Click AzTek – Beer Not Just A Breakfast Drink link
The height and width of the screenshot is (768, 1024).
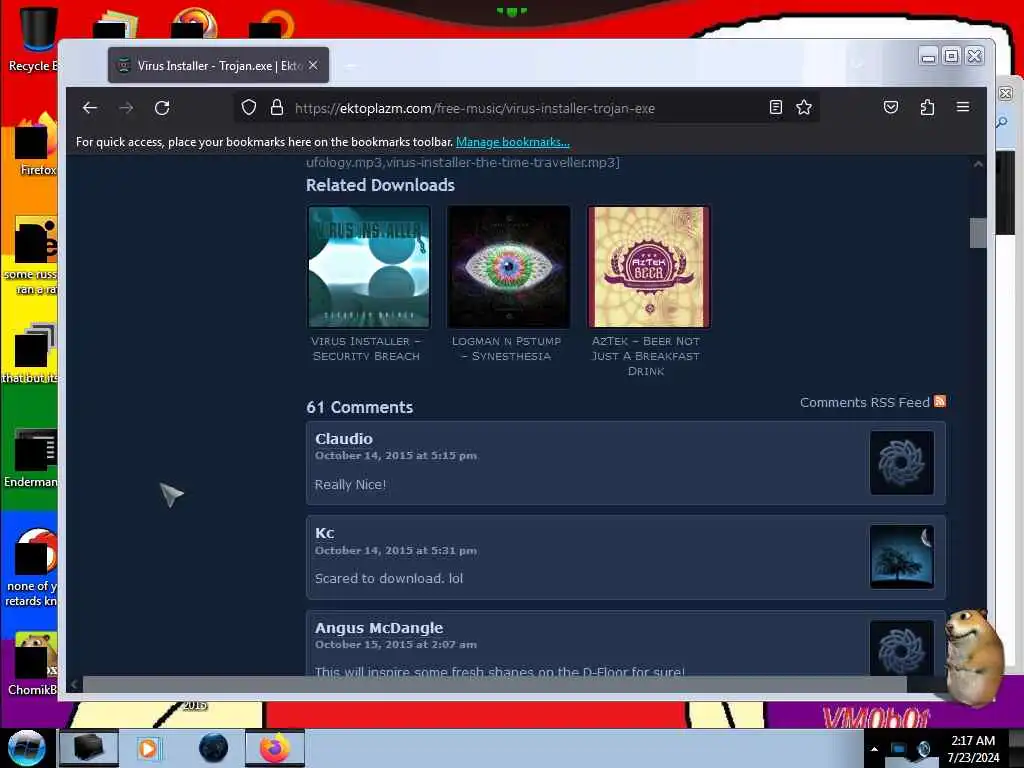pos(646,356)
